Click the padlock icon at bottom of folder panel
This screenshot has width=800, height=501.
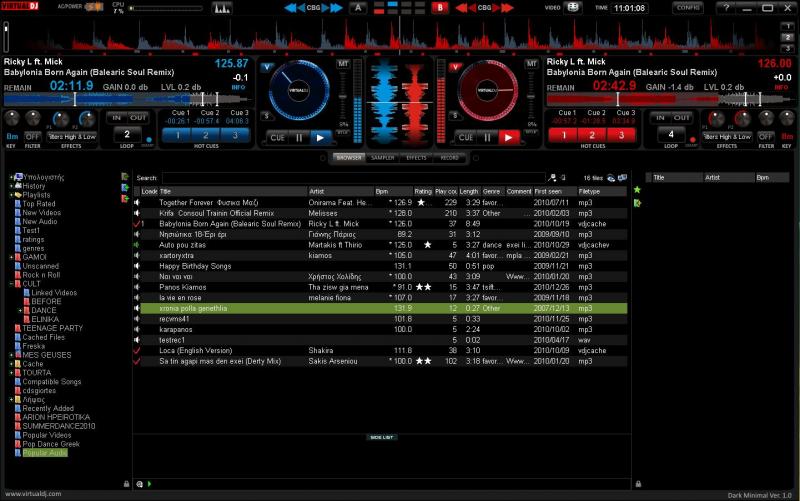pos(126,484)
